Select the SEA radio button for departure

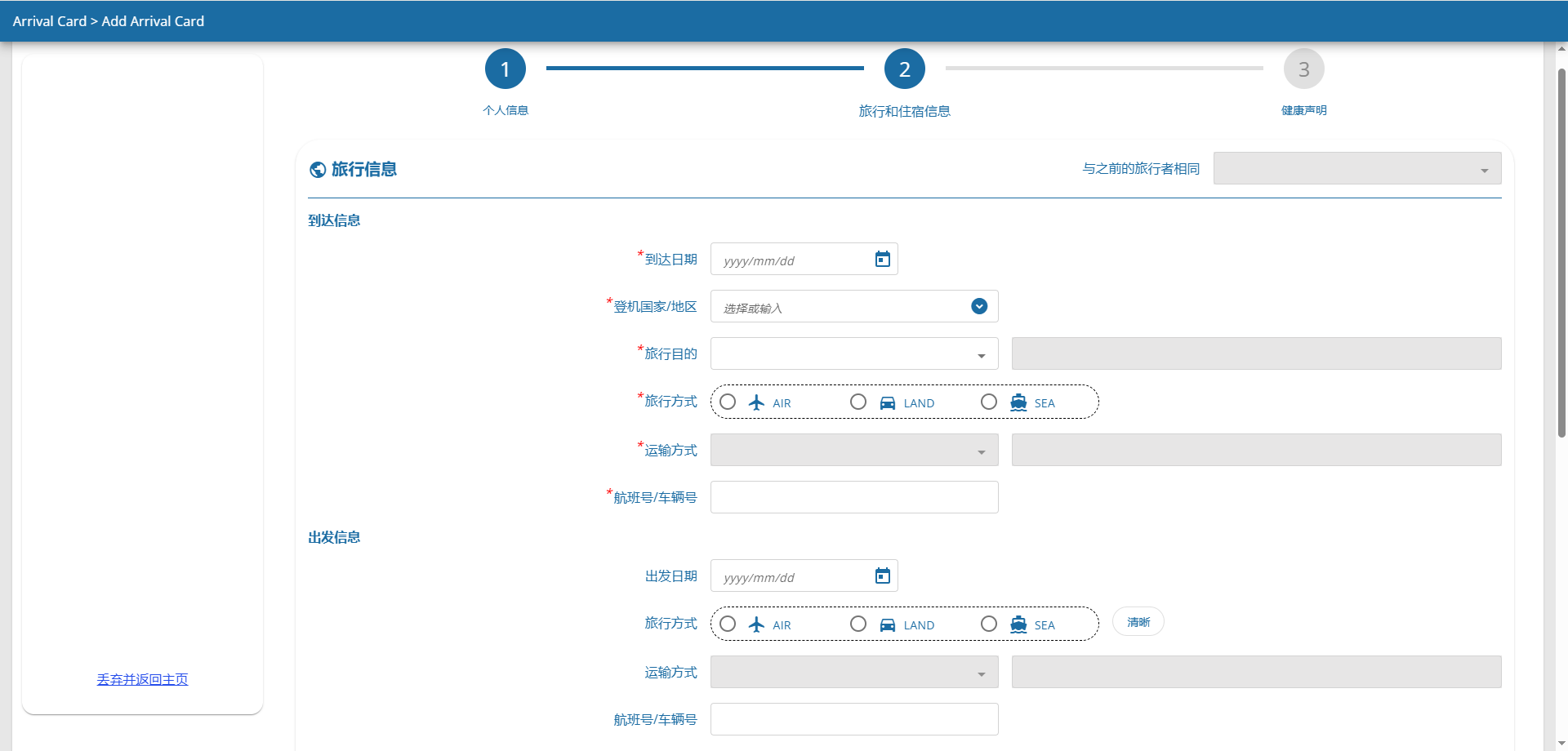989,624
